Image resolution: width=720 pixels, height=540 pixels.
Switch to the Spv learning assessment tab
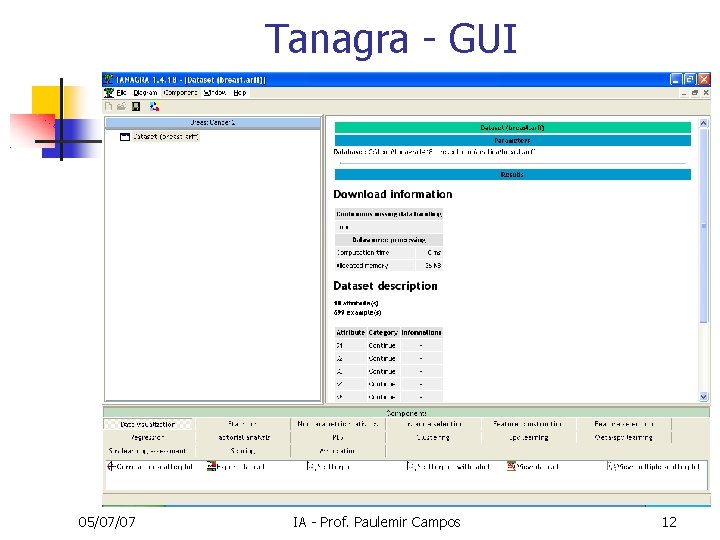click(x=148, y=451)
